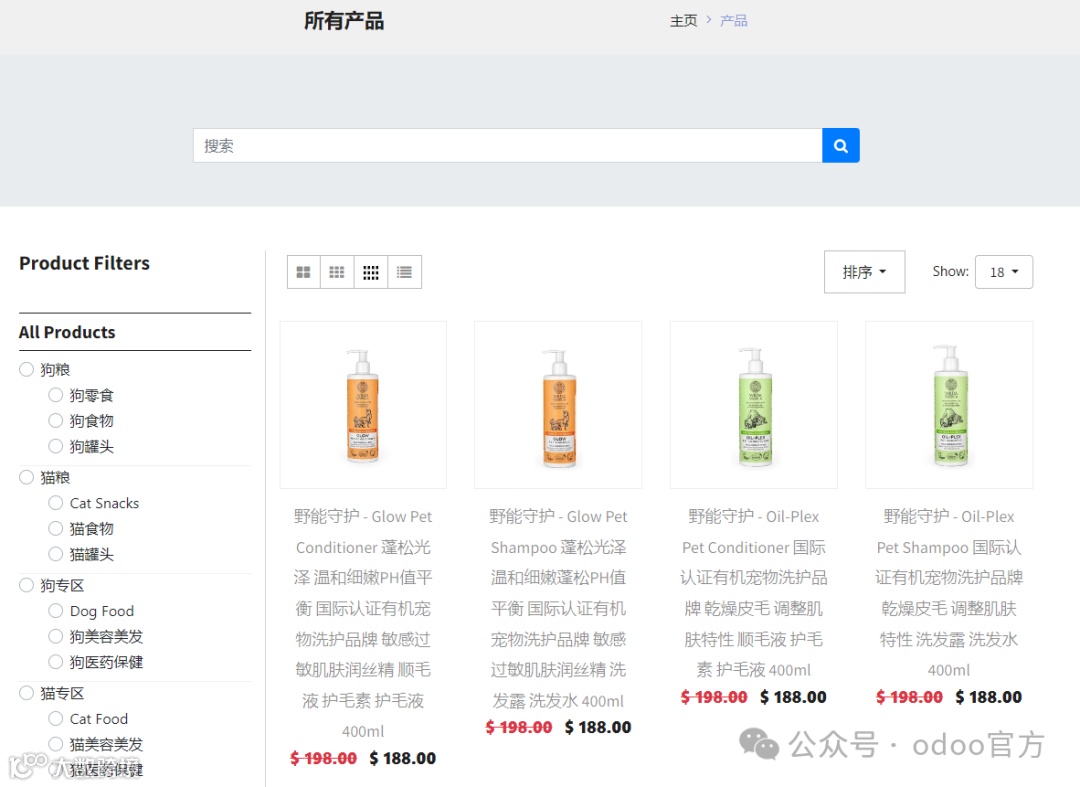Open the Oil-Plex Pet Shampoo title link
Viewport: 1080px width, 787px height.
tap(949, 593)
